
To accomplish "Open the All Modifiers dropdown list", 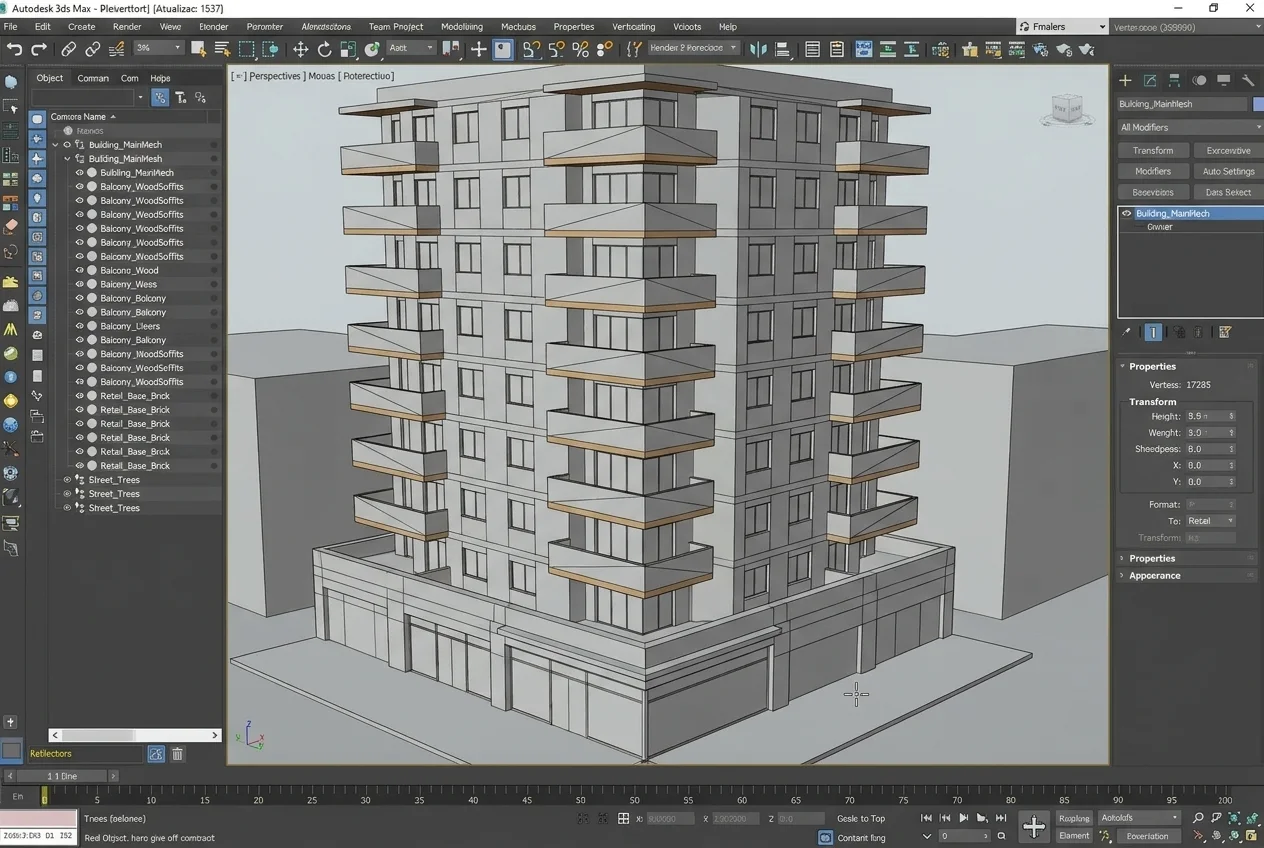I will pos(1190,127).
